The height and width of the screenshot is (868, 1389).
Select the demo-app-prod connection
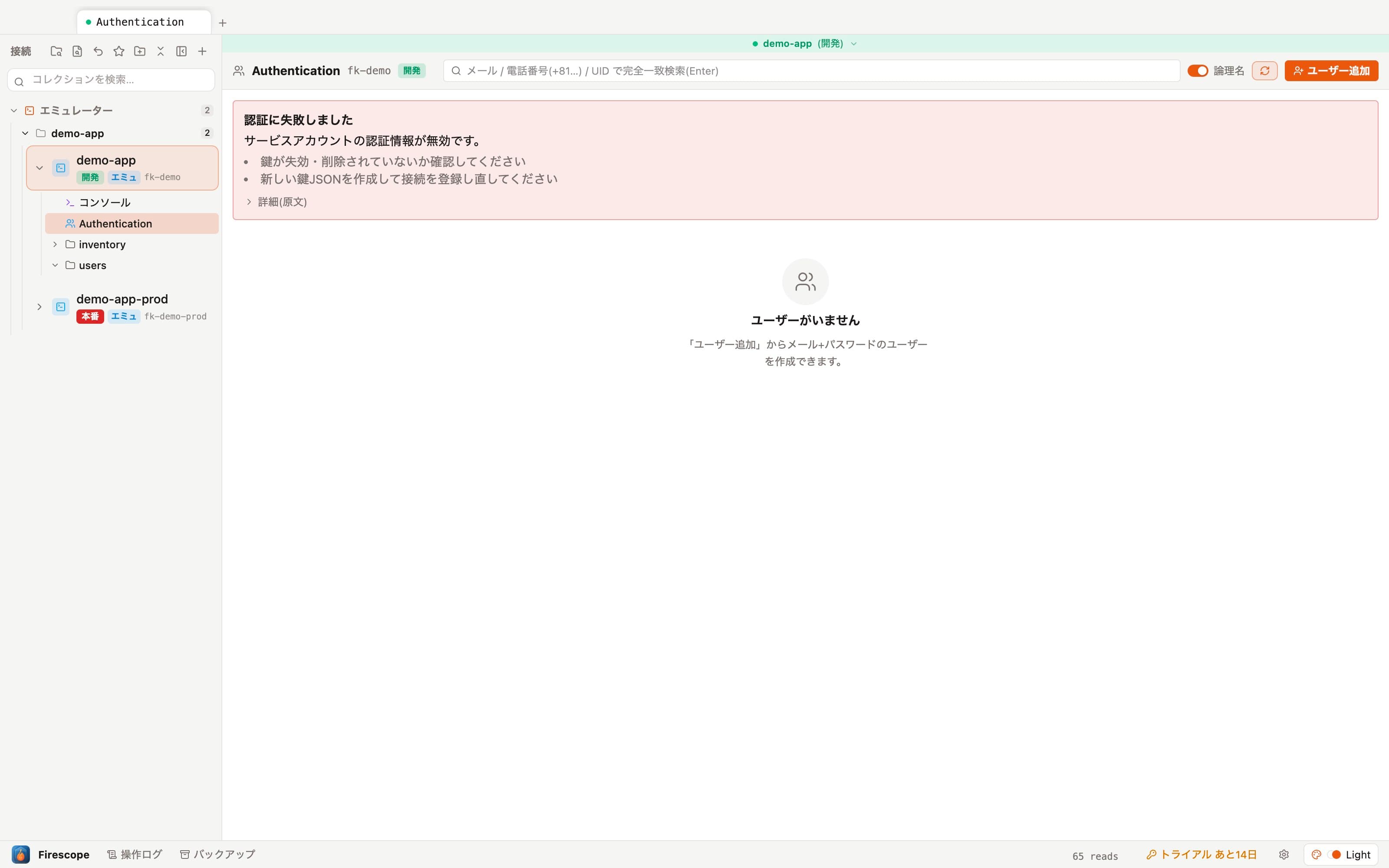122,306
